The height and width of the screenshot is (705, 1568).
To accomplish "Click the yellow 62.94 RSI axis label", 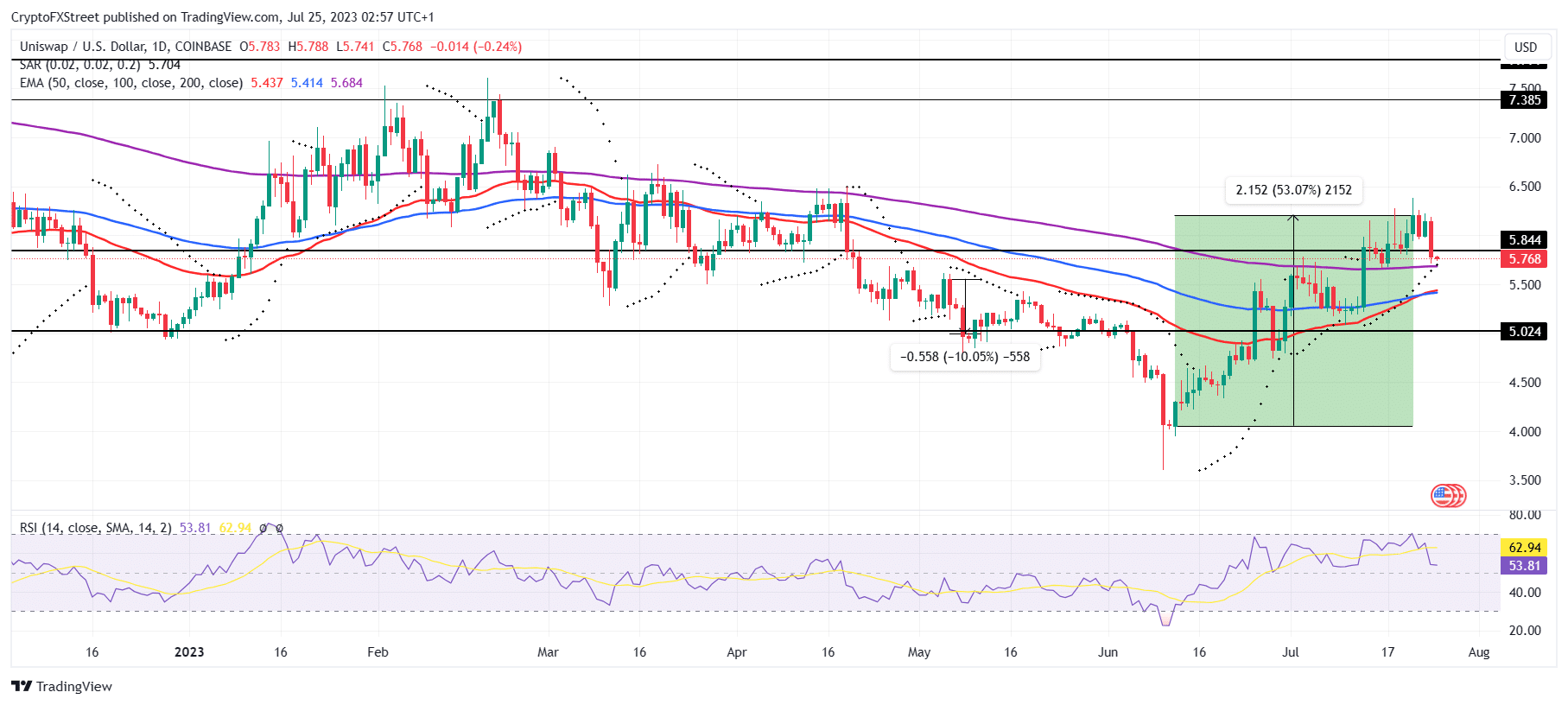I will pyautogui.click(x=1525, y=548).
